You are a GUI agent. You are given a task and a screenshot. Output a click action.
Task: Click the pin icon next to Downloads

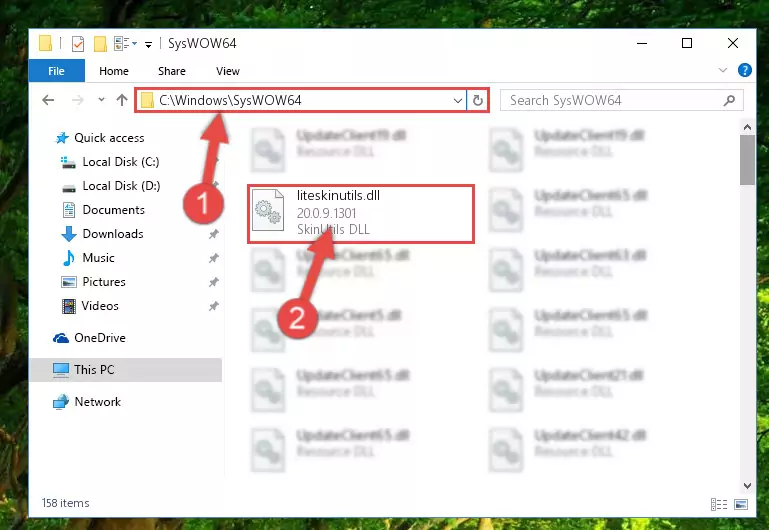pos(213,234)
